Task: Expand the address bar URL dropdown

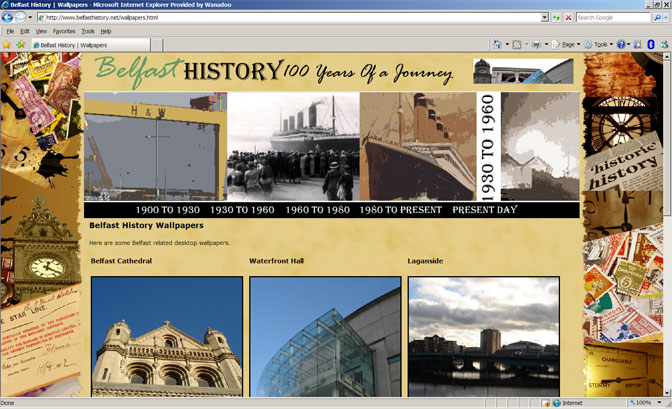Action: pyautogui.click(x=545, y=17)
